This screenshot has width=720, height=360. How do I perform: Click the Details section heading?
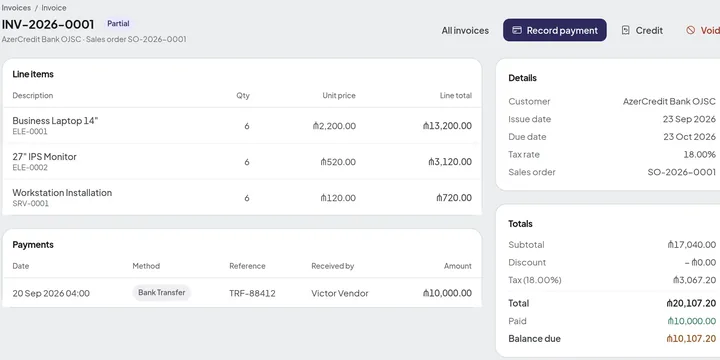coord(523,78)
